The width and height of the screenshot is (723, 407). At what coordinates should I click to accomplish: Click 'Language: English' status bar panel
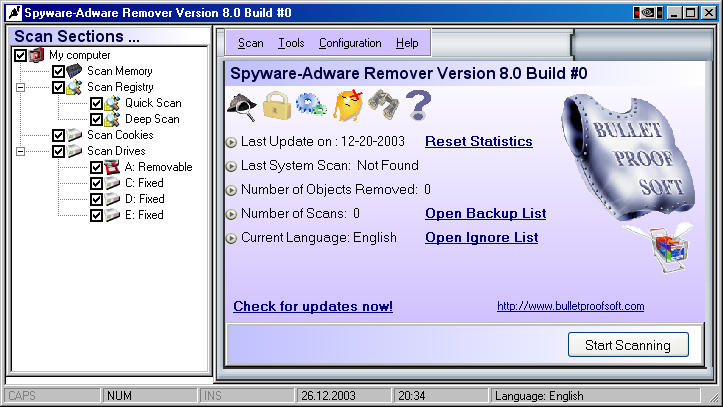point(594,395)
